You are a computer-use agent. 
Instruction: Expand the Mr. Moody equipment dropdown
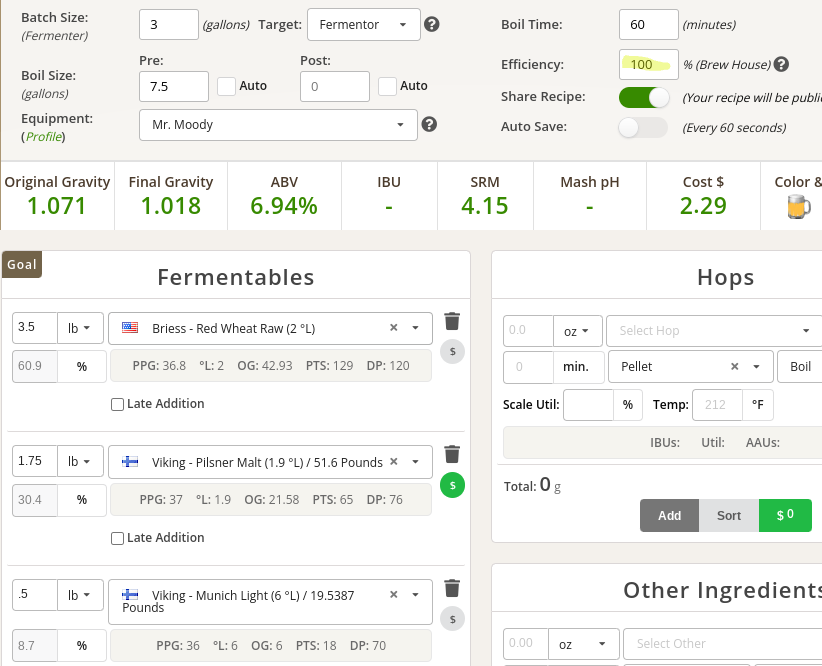278,125
